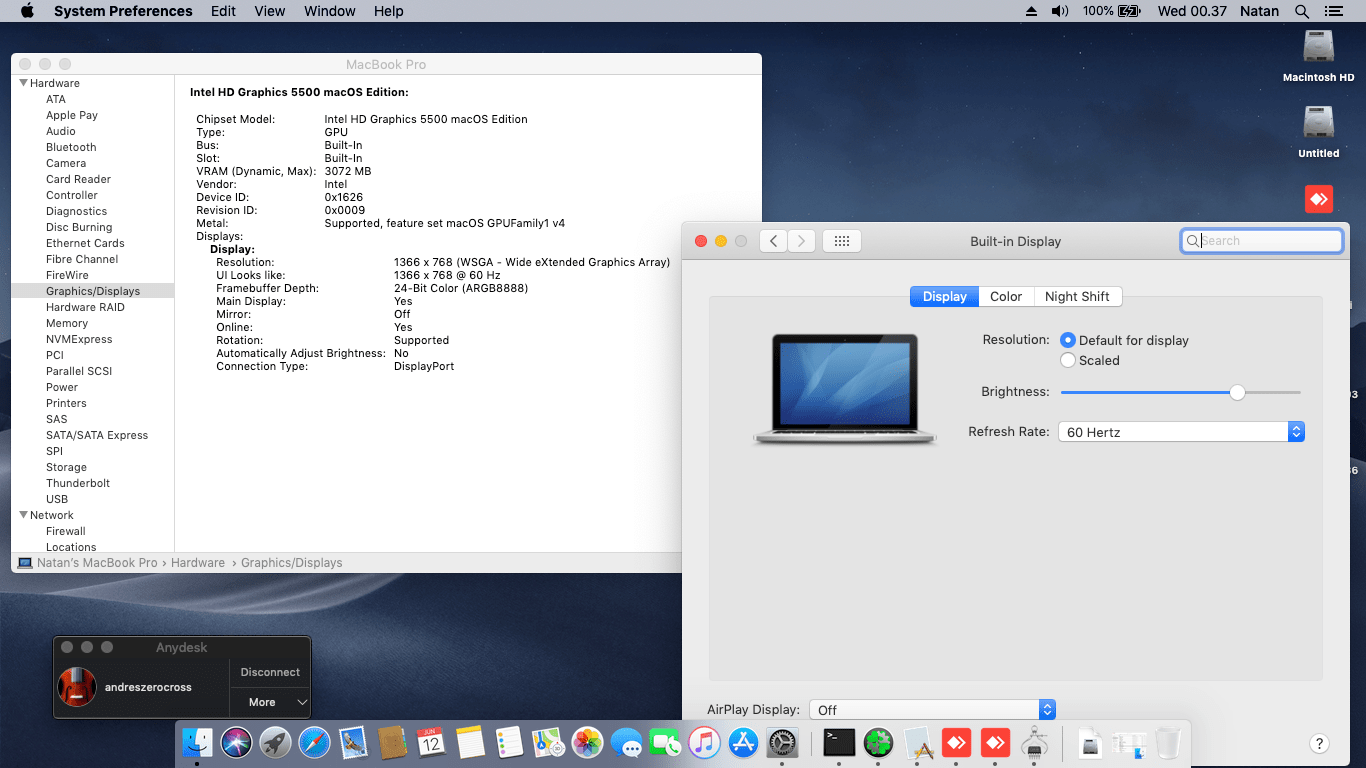Open the green Clover Configurator Dock icon
The width and height of the screenshot is (1366, 768).
click(x=878, y=742)
